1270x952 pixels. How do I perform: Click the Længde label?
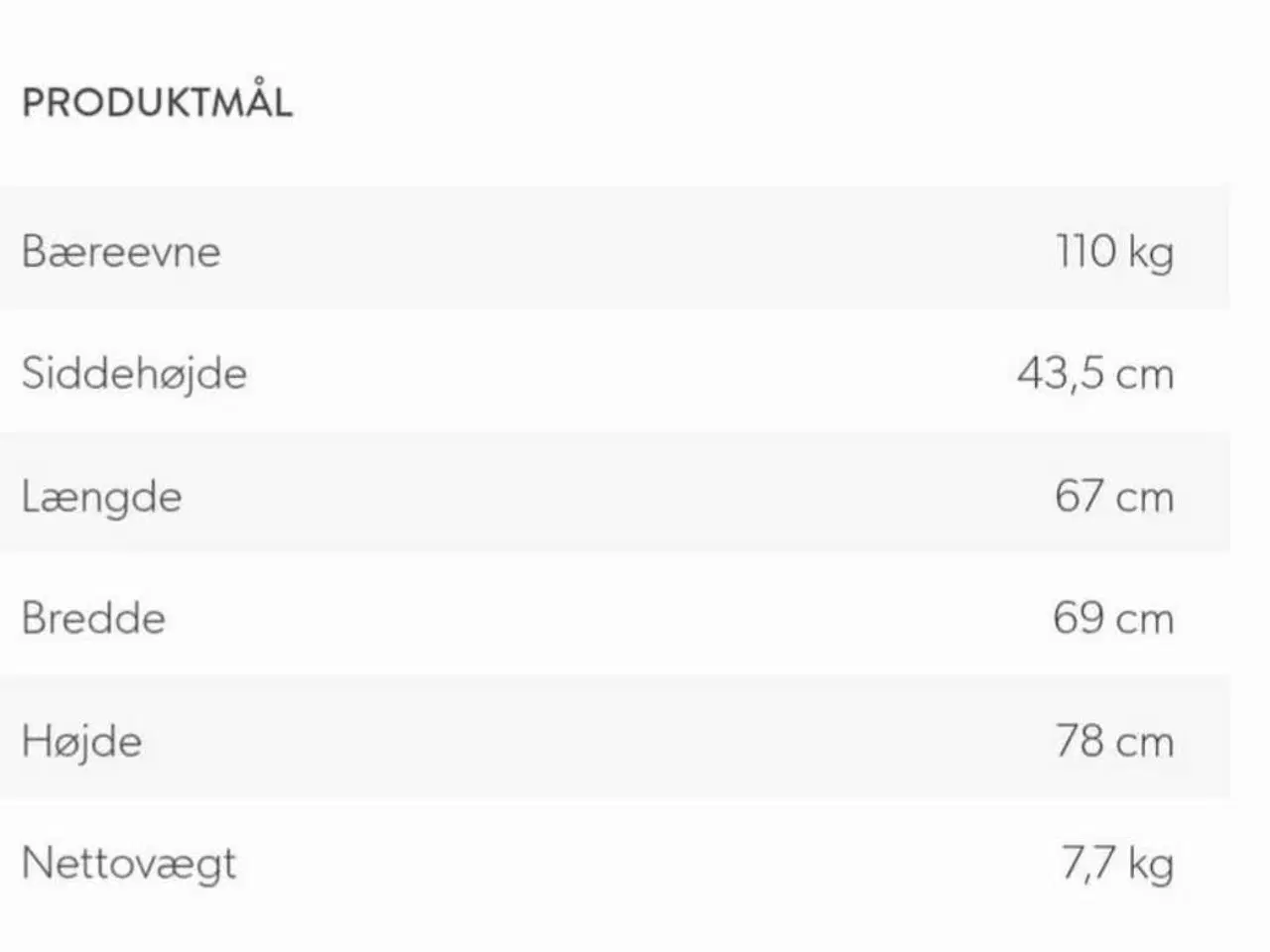click(102, 497)
